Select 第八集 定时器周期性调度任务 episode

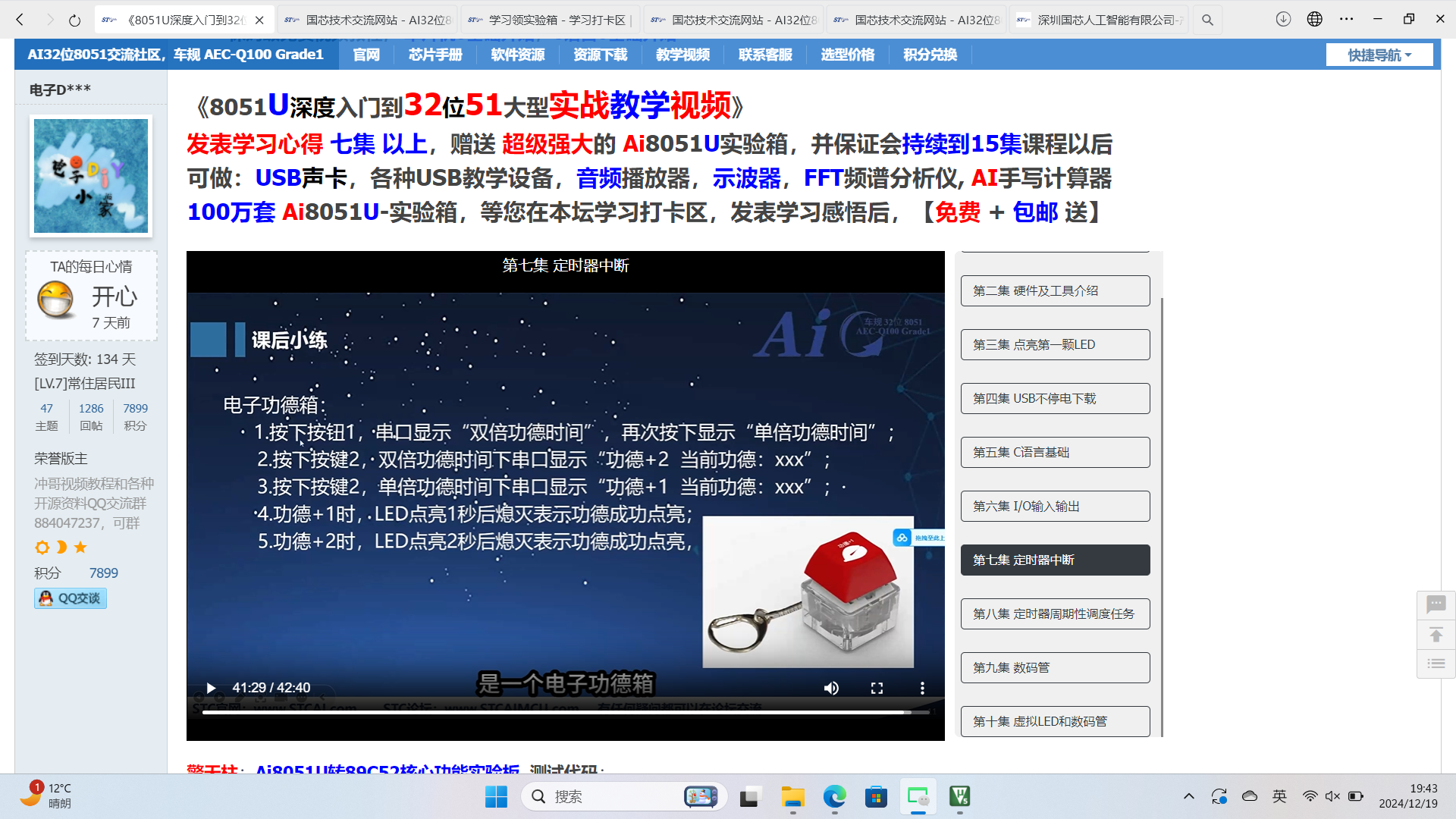[1055, 613]
